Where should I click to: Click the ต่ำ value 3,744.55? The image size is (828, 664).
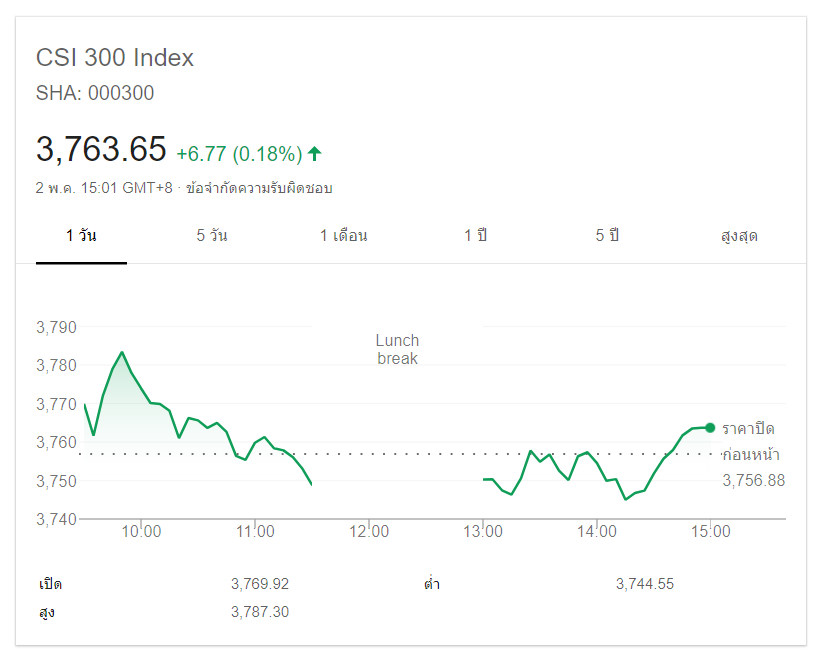[x=645, y=584]
